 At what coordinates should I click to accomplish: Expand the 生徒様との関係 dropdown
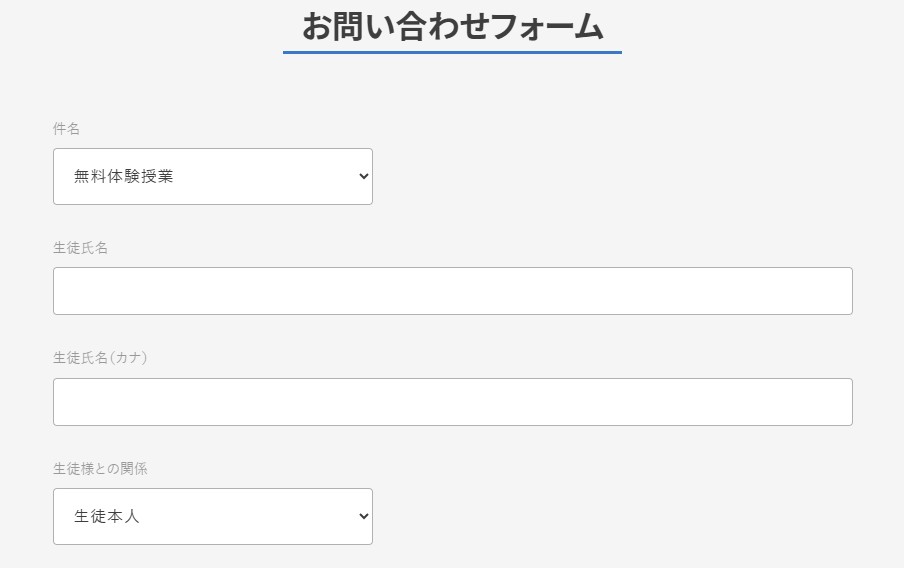click(212, 517)
